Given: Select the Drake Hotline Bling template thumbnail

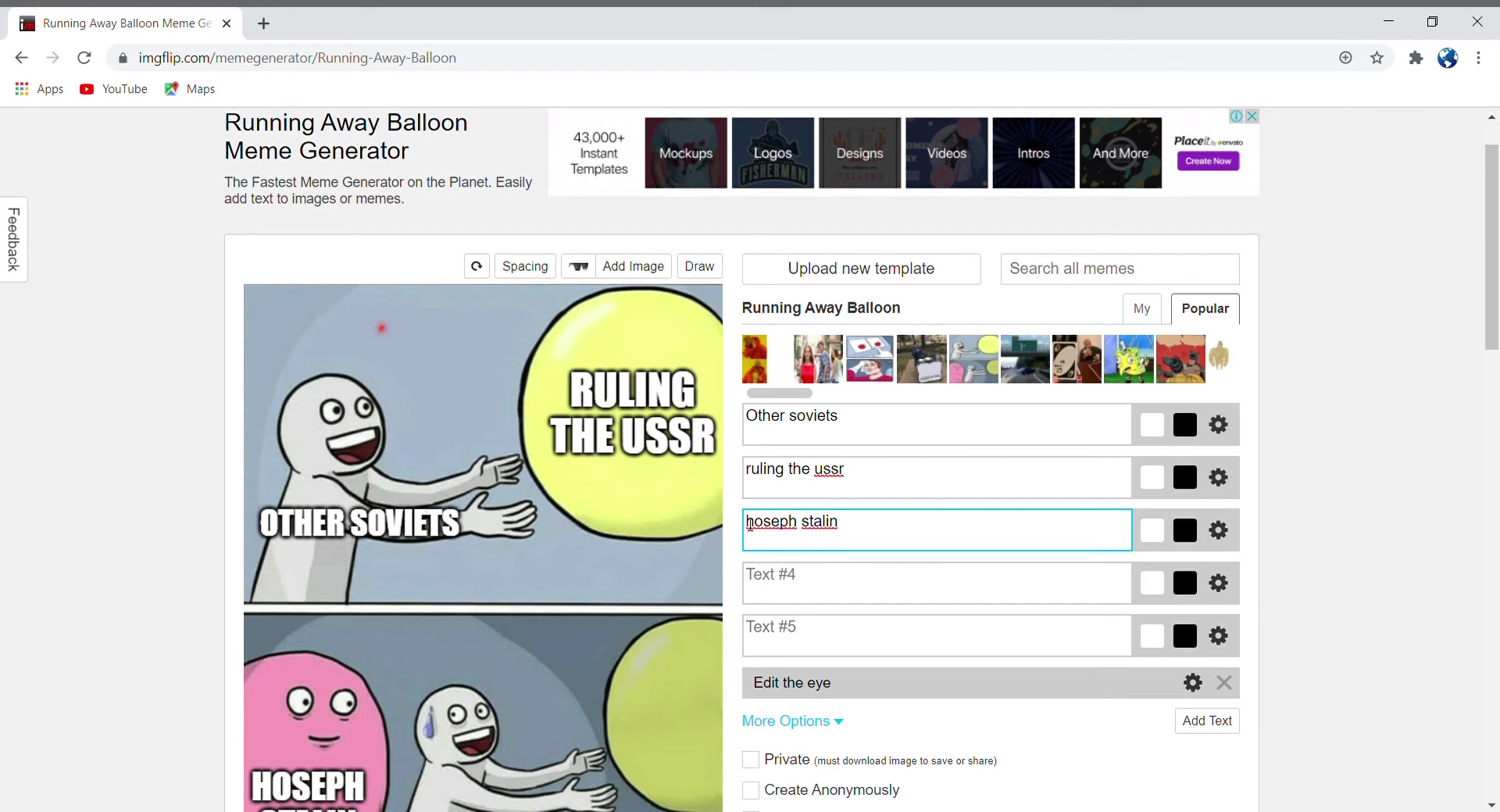Looking at the screenshot, I should (x=755, y=359).
